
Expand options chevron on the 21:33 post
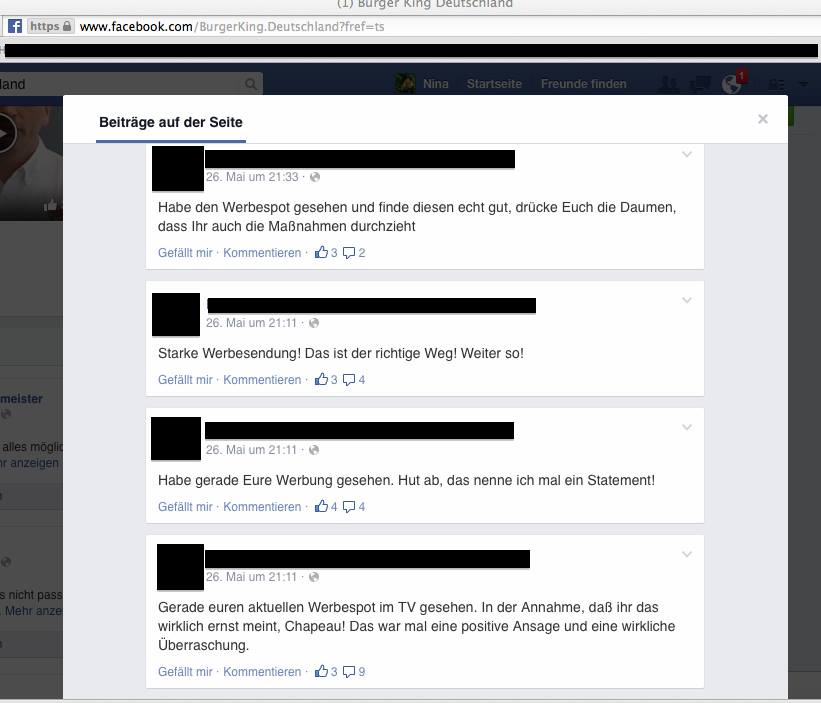pyautogui.click(x=687, y=154)
